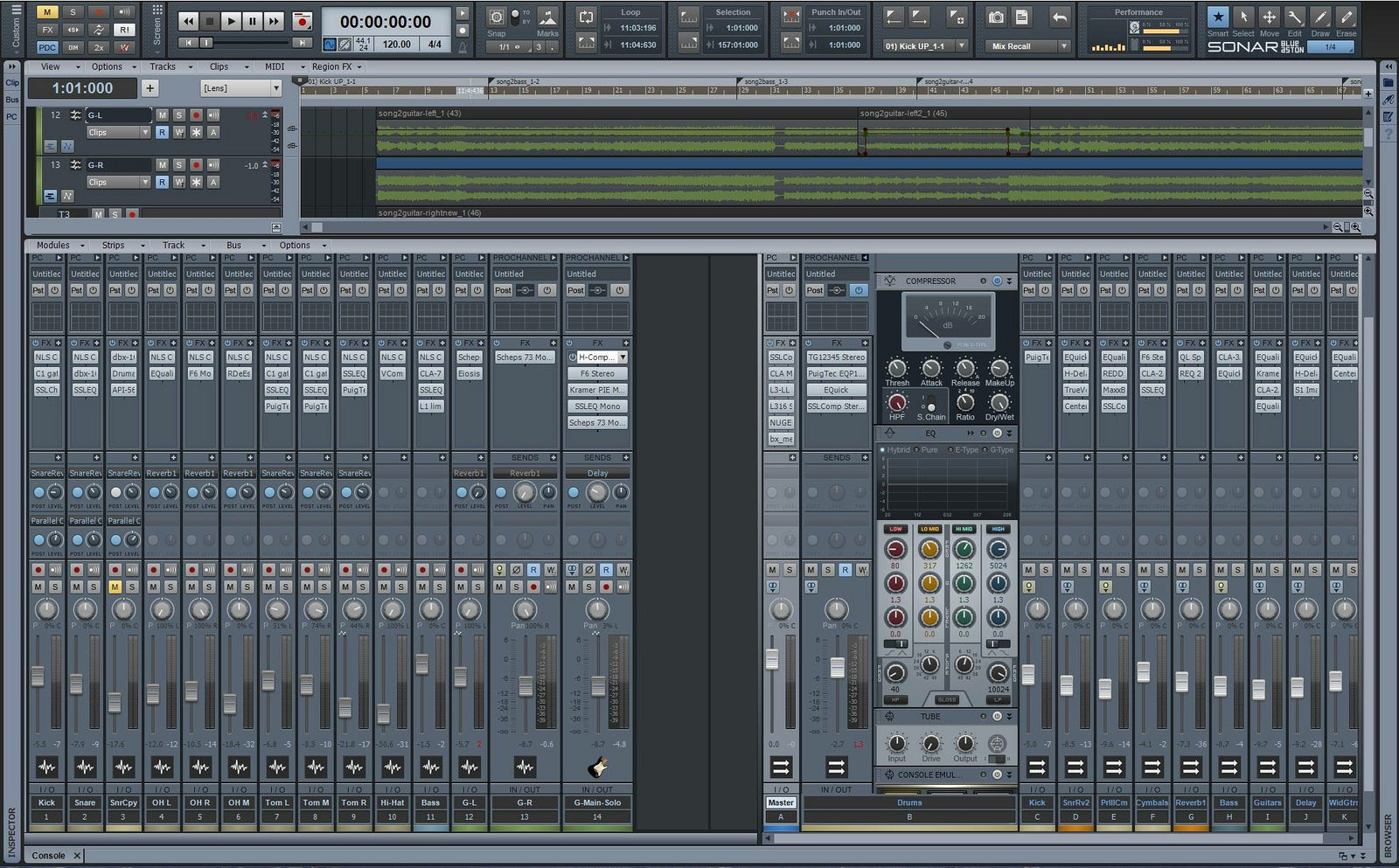Click the Mix Recall camera icon
The image size is (1399, 868).
[996, 17]
